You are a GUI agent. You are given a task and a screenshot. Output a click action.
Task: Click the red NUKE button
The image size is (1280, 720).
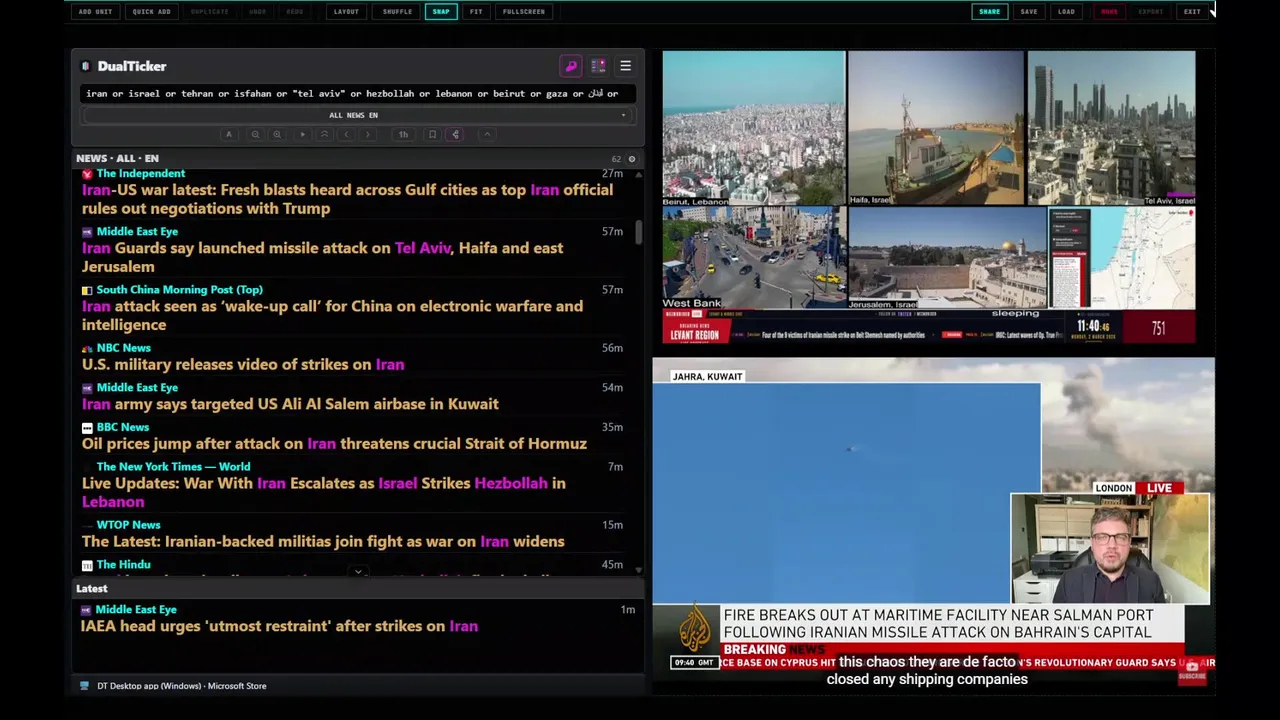pos(1109,12)
